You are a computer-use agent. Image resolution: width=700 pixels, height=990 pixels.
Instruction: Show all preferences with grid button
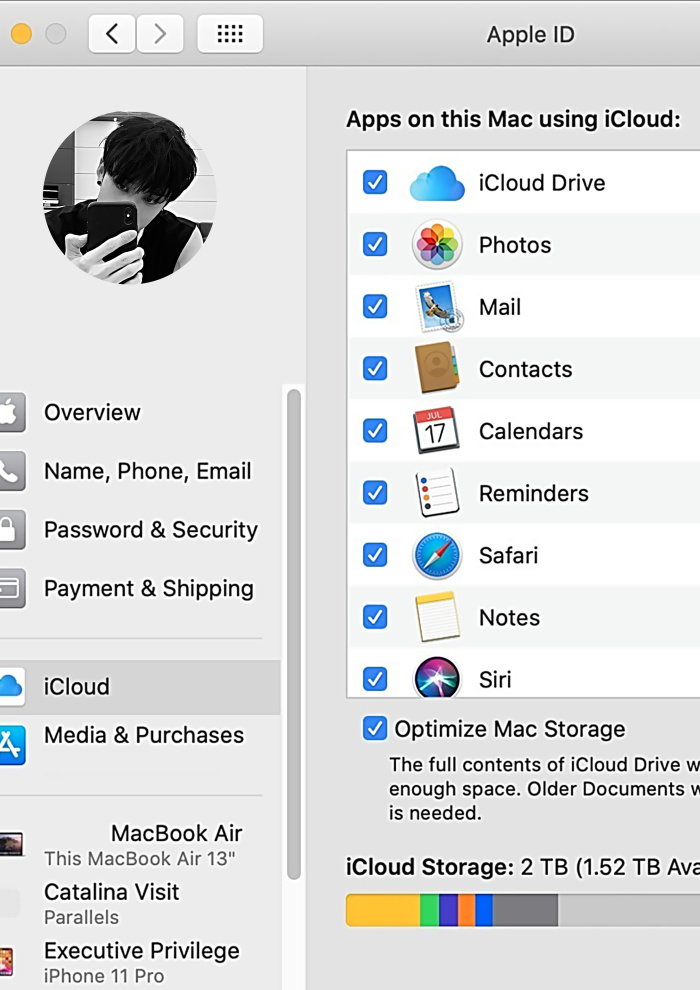point(230,33)
